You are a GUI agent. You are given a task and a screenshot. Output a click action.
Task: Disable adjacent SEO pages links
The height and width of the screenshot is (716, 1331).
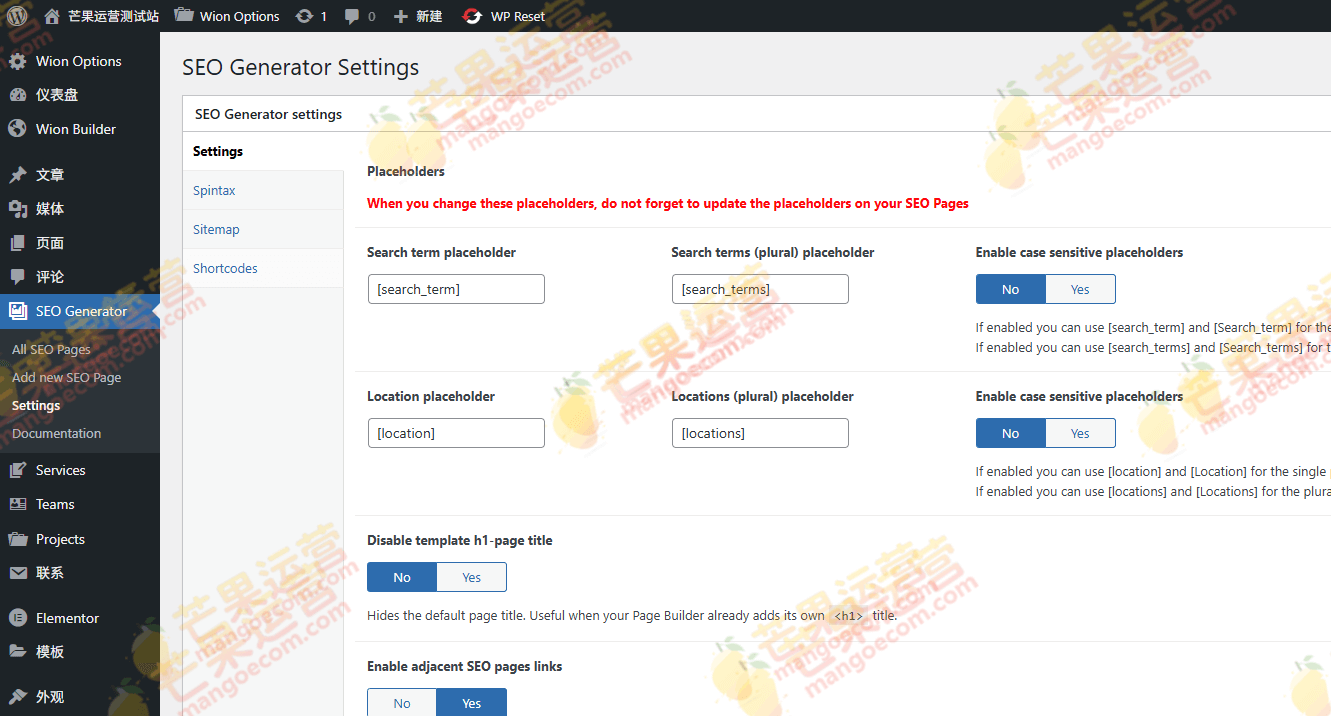pos(401,703)
